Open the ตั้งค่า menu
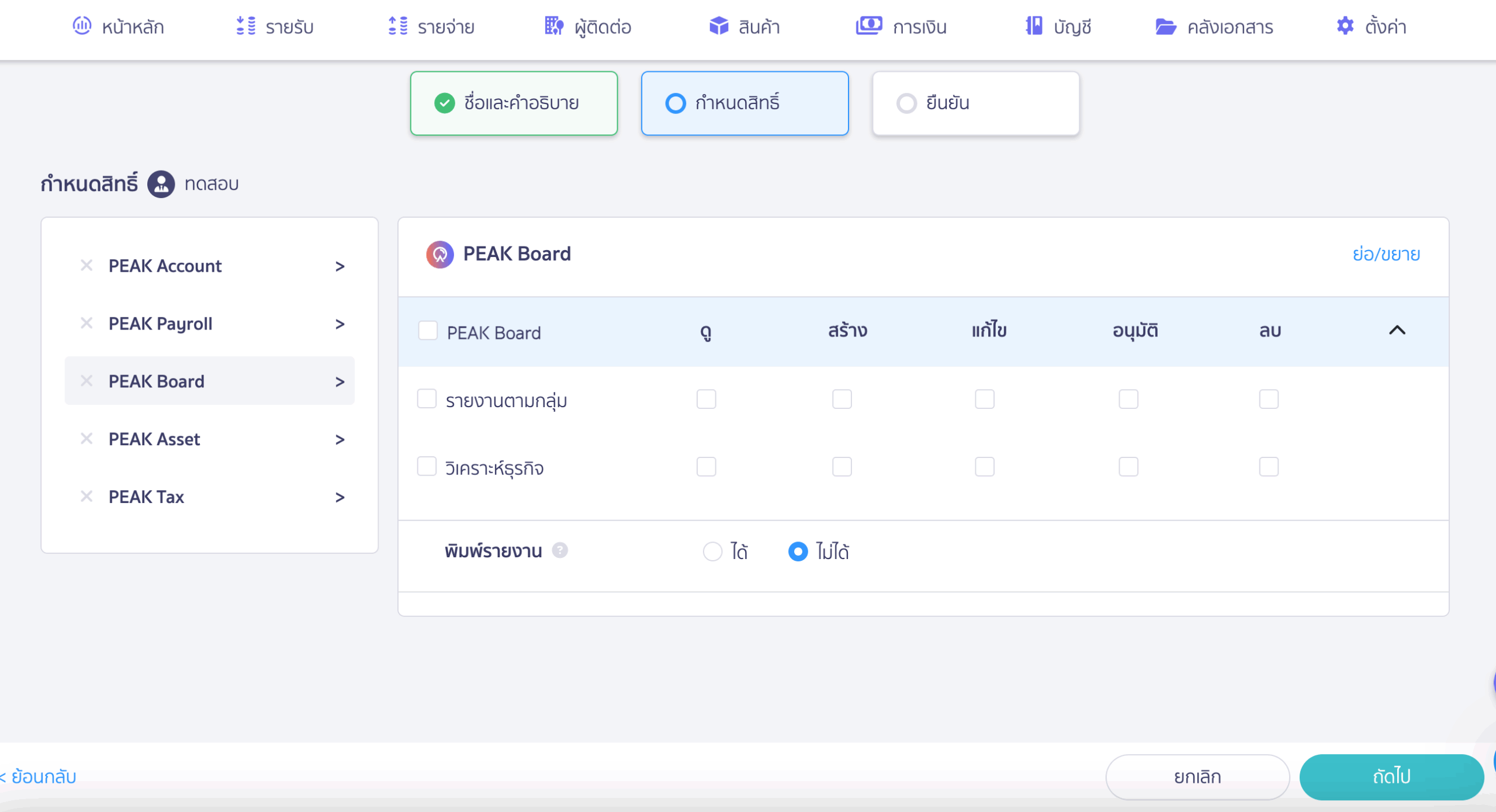Viewport: 1496px width, 812px height. [1371, 26]
